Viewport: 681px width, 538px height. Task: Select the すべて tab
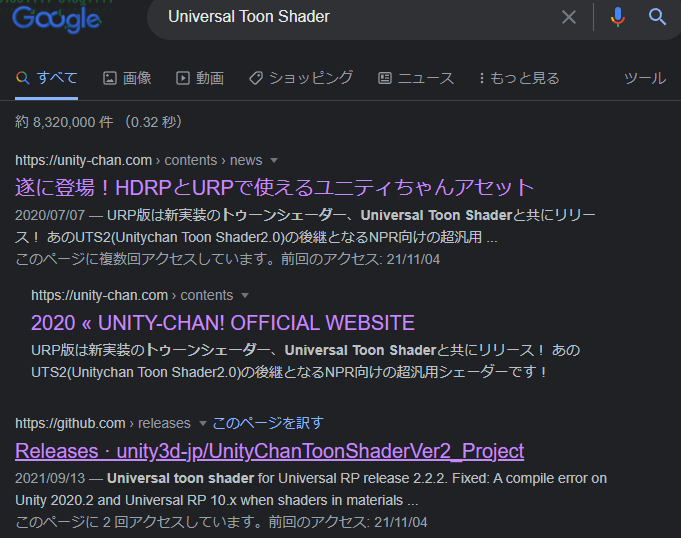click(46, 78)
